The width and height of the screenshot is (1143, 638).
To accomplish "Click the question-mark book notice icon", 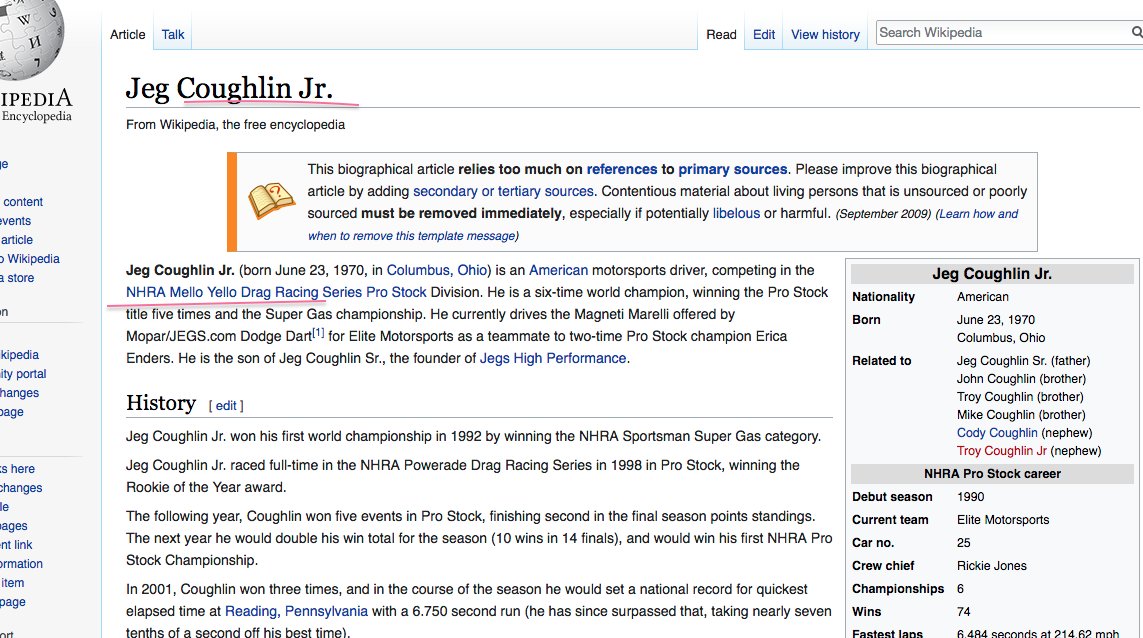I will [271, 201].
